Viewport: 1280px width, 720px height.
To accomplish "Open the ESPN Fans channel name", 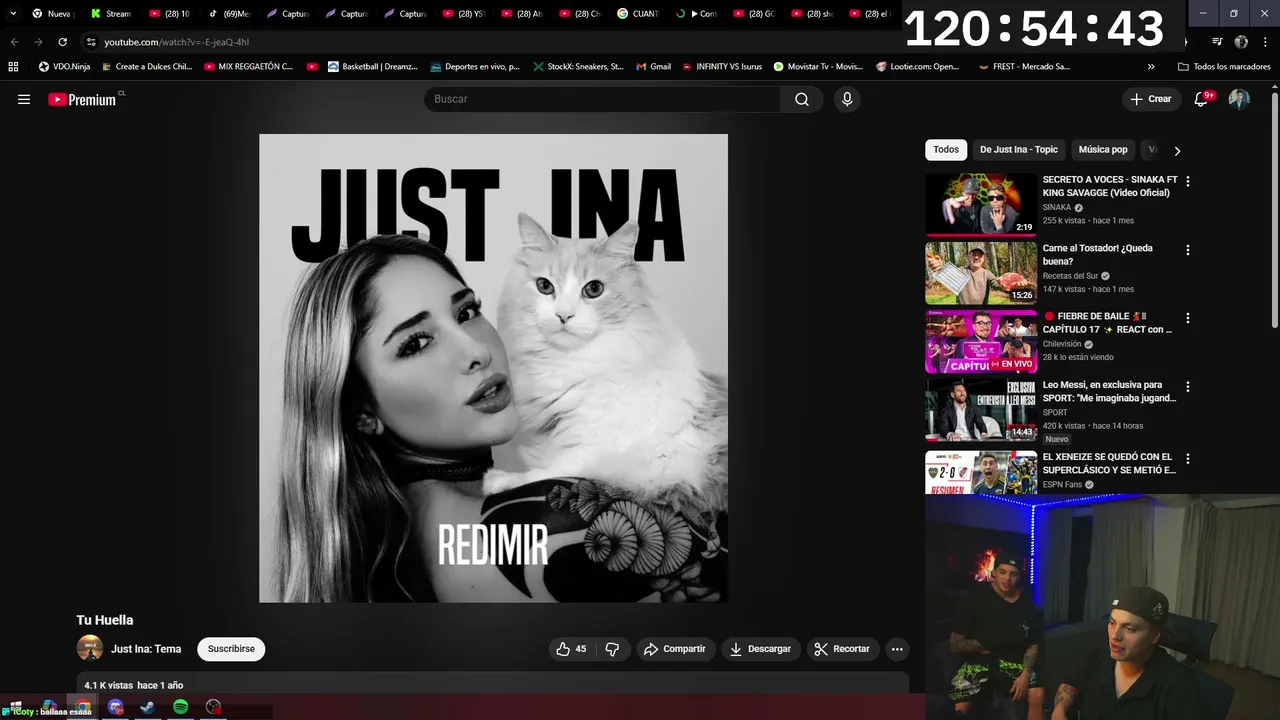I will (x=1062, y=485).
